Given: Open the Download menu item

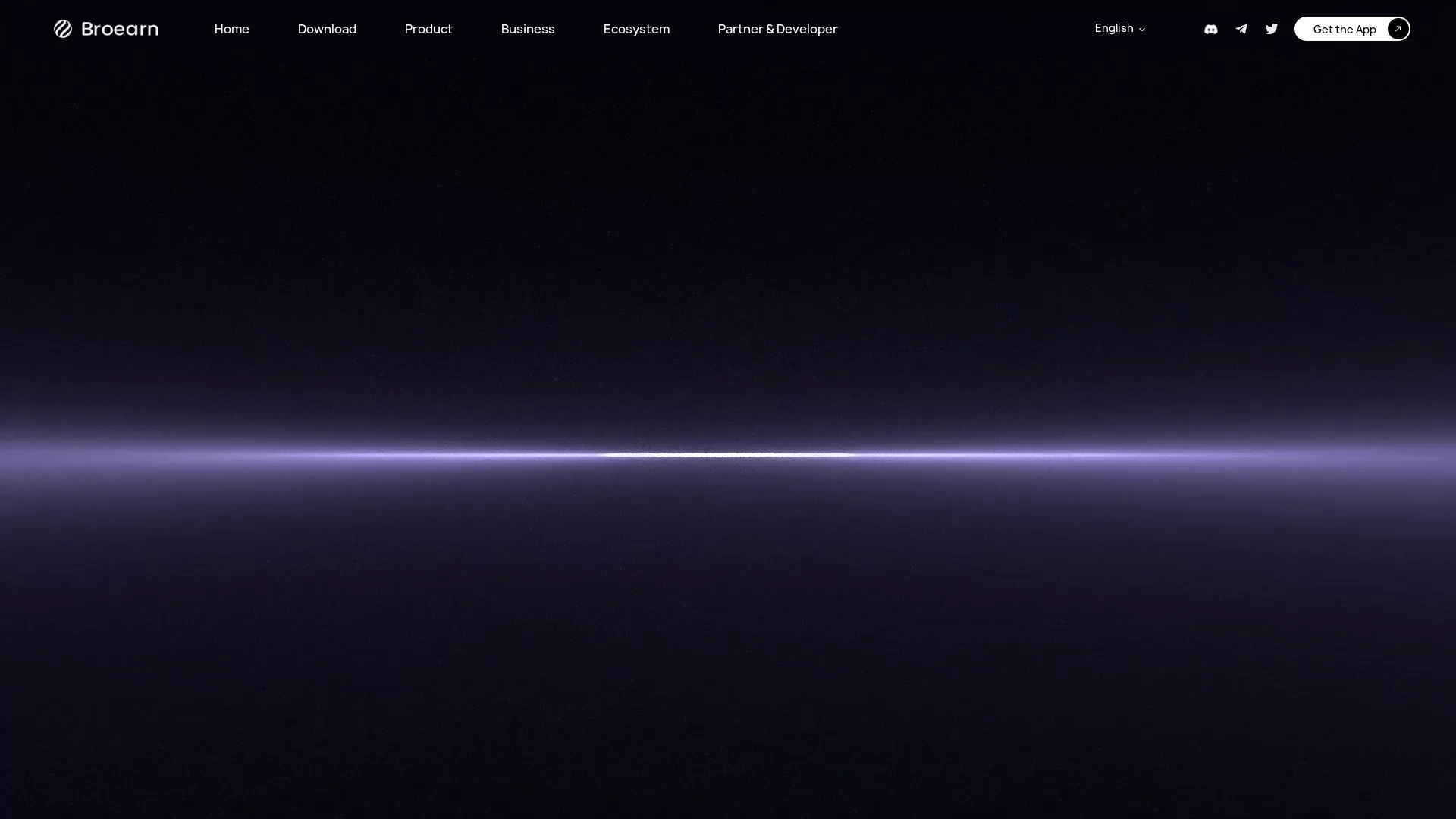Looking at the screenshot, I should pos(327,29).
